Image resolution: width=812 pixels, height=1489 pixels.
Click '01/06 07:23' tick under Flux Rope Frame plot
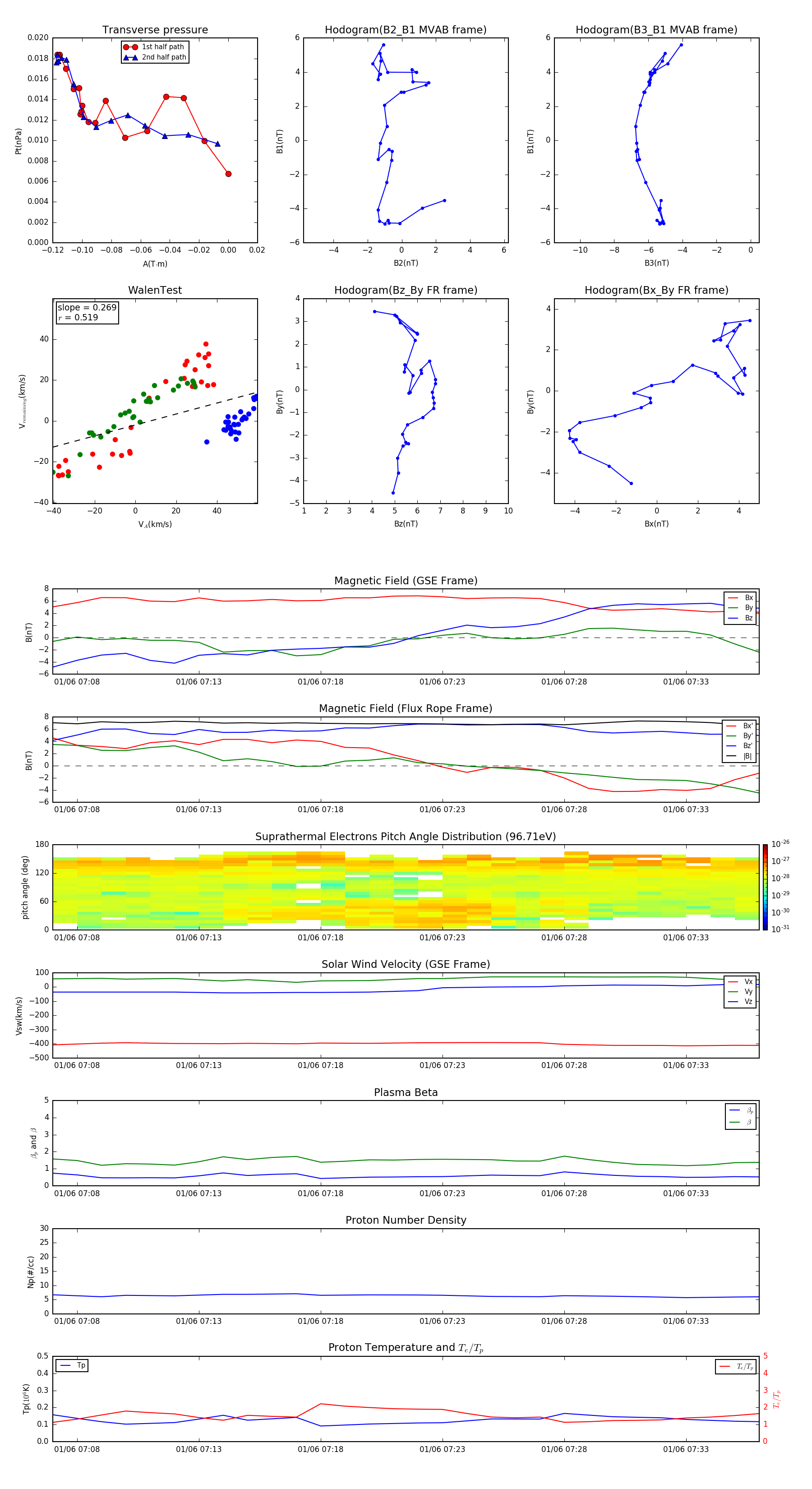(442, 809)
